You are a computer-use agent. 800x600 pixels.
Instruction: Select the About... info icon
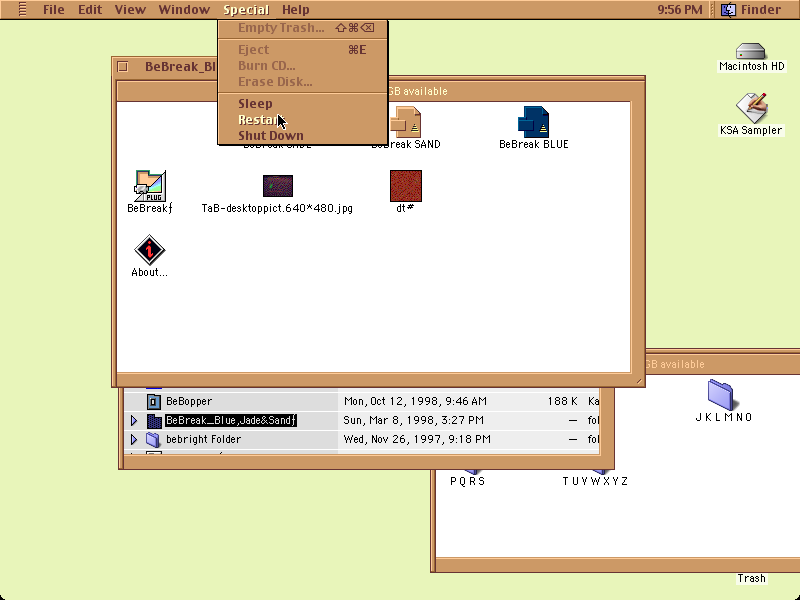click(x=149, y=250)
